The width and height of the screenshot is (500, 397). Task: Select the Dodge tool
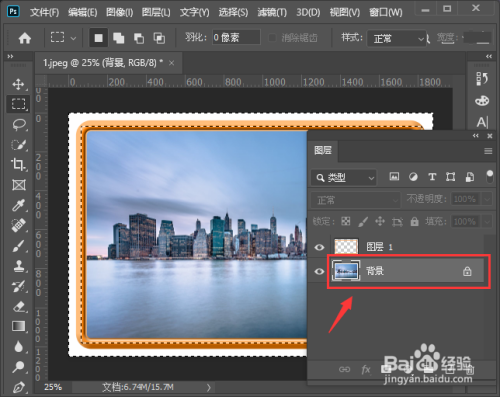(18, 367)
